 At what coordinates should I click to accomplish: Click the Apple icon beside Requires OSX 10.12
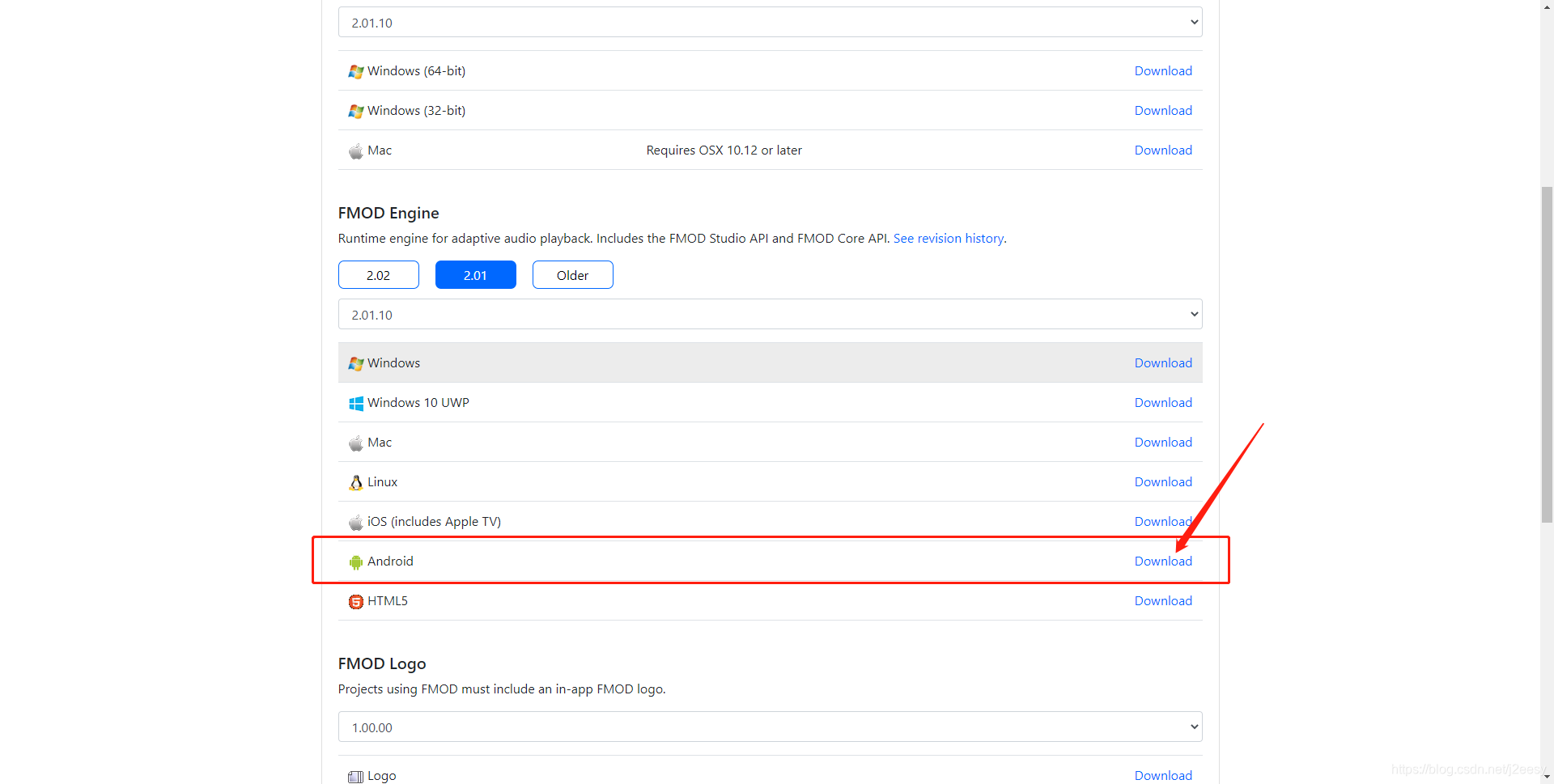click(x=356, y=150)
